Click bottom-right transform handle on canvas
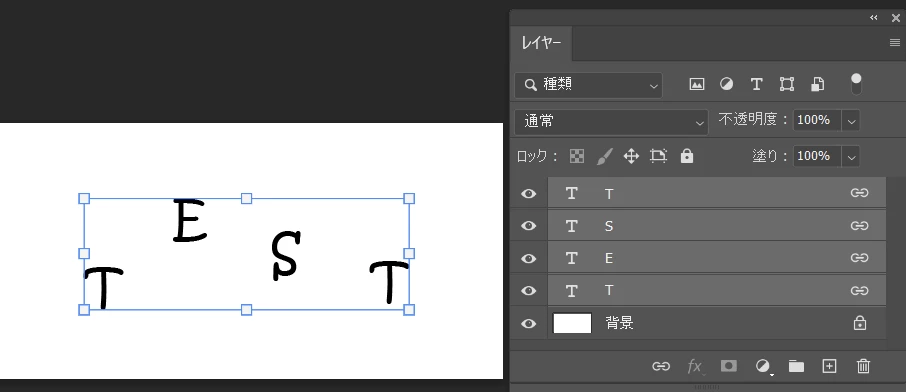 point(409,310)
